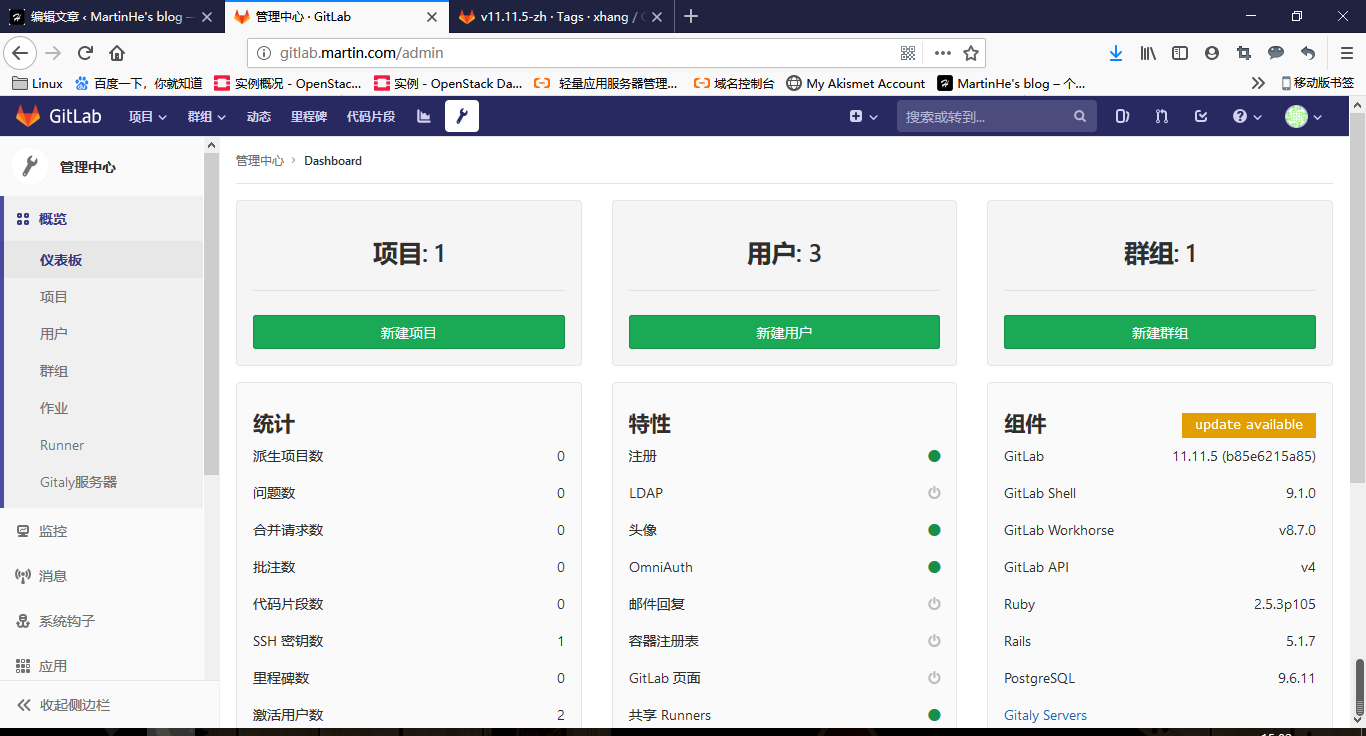Click the 新建用户 button
The width and height of the screenshot is (1366, 736).
[784, 332]
